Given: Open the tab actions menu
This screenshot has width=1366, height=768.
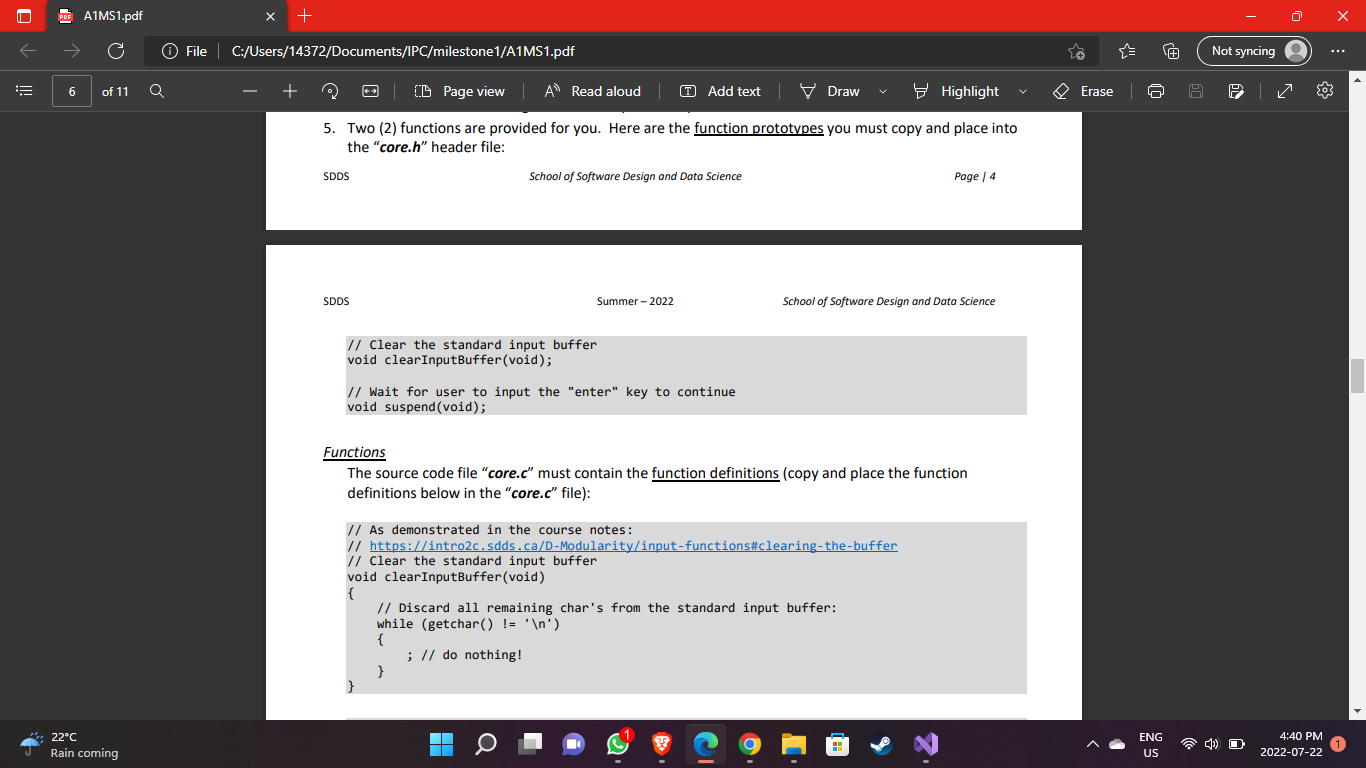Looking at the screenshot, I should click(x=24, y=17).
